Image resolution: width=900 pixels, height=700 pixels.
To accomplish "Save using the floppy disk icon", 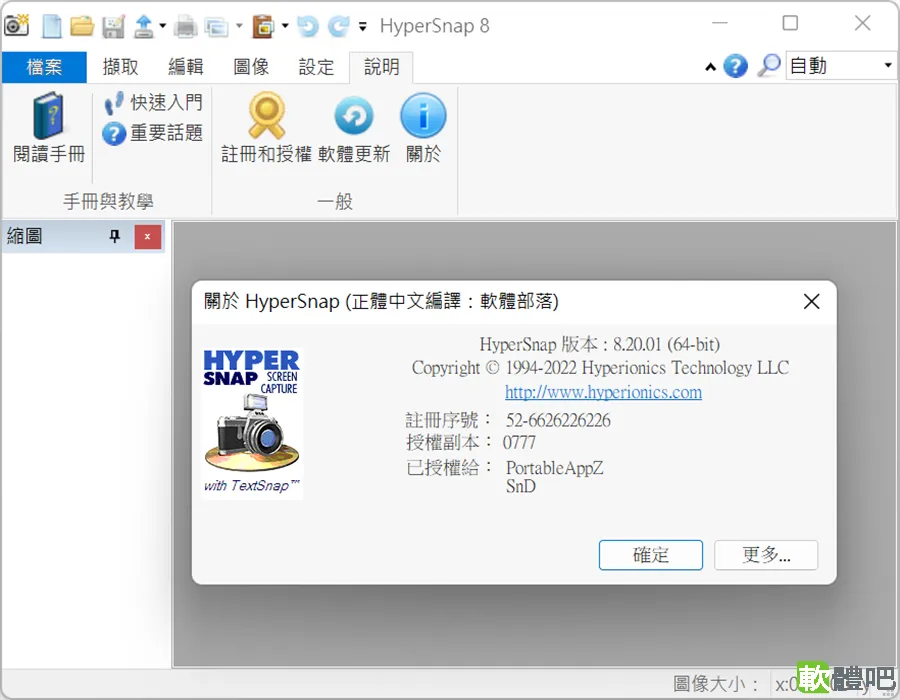I will (x=114, y=26).
